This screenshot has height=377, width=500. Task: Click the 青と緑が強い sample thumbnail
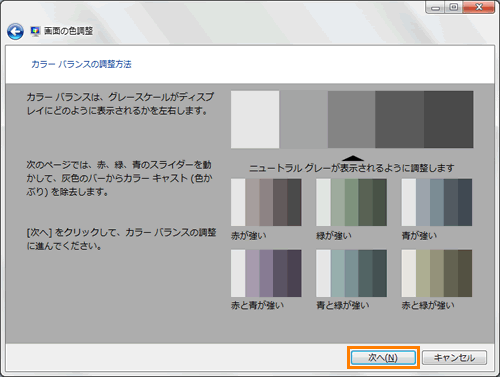pyautogui.click(x=351, y=273)
